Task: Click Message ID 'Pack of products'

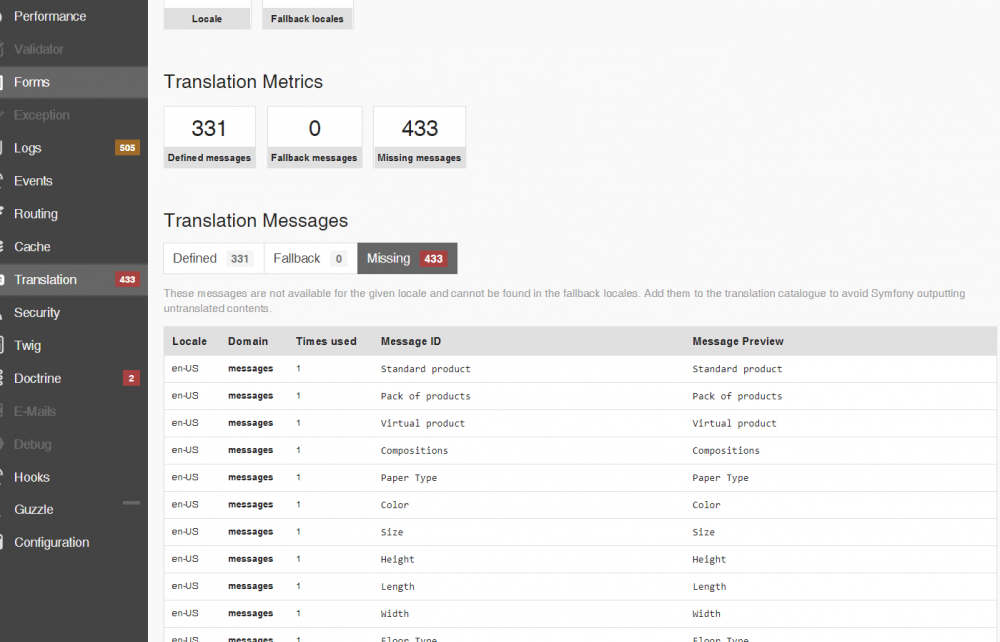Action: 425,397
